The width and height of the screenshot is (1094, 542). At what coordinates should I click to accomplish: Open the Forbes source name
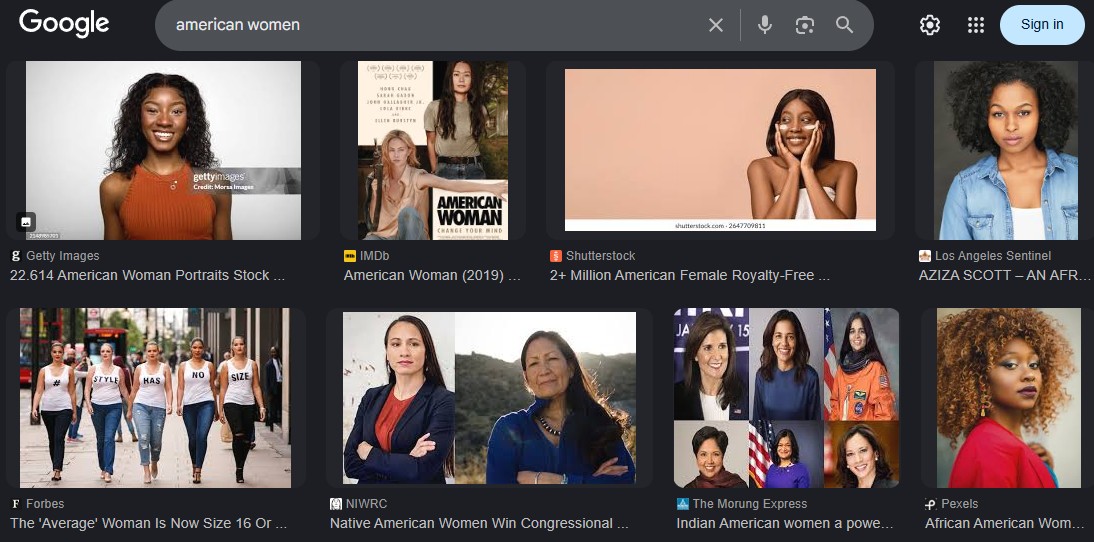pyautogui.click(x=45, y=504)
